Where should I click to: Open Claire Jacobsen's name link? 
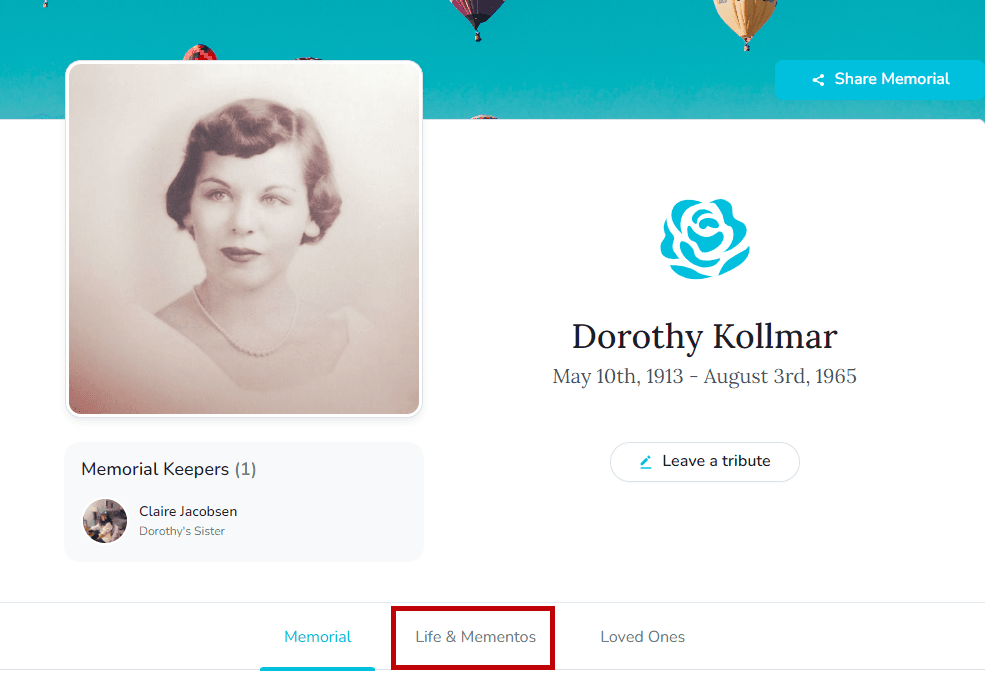coord(188,512)
